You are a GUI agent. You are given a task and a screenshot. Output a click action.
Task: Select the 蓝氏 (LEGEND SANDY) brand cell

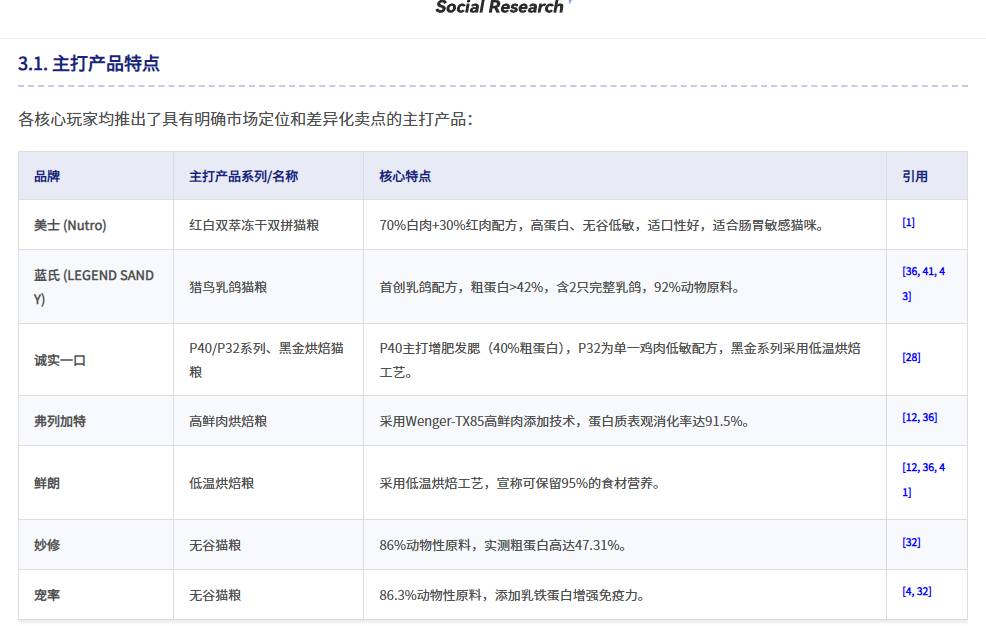(94, 287)
